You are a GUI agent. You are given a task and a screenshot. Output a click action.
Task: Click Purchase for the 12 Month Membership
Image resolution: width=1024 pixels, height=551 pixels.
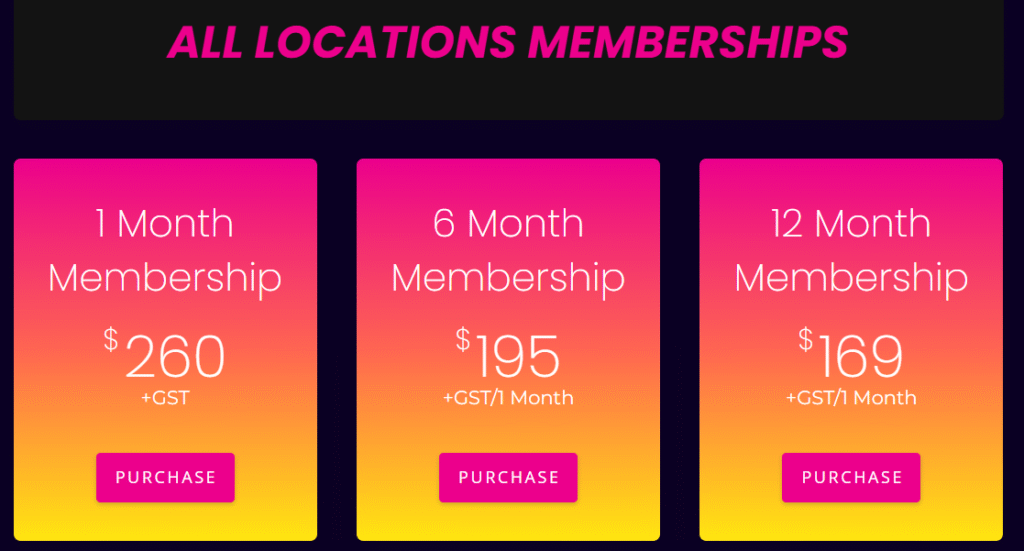point(851,477)
